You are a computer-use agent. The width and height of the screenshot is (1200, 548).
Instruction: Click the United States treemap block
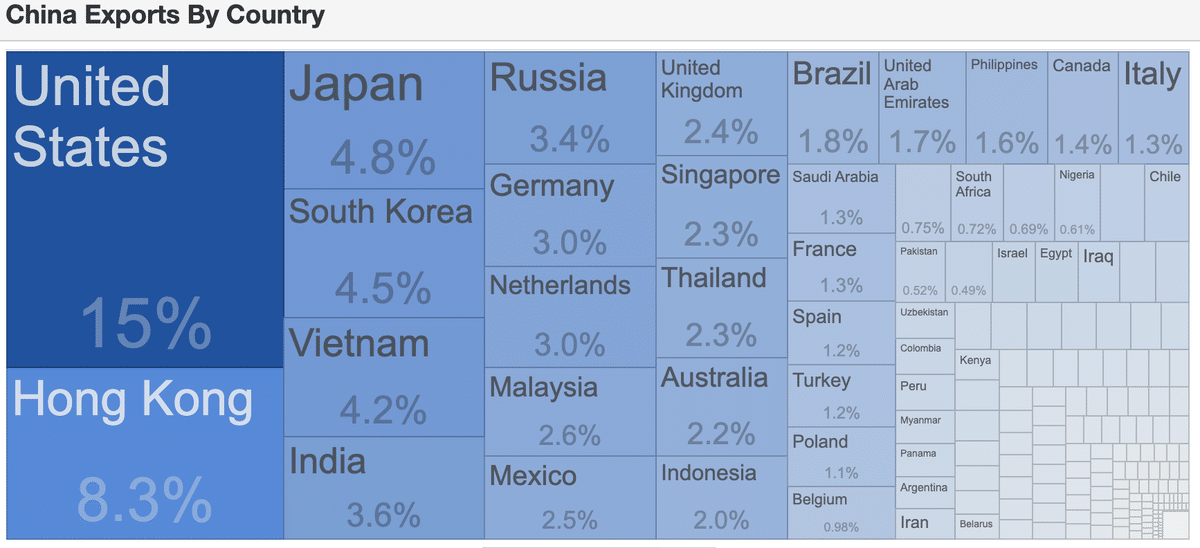[145, 210]
